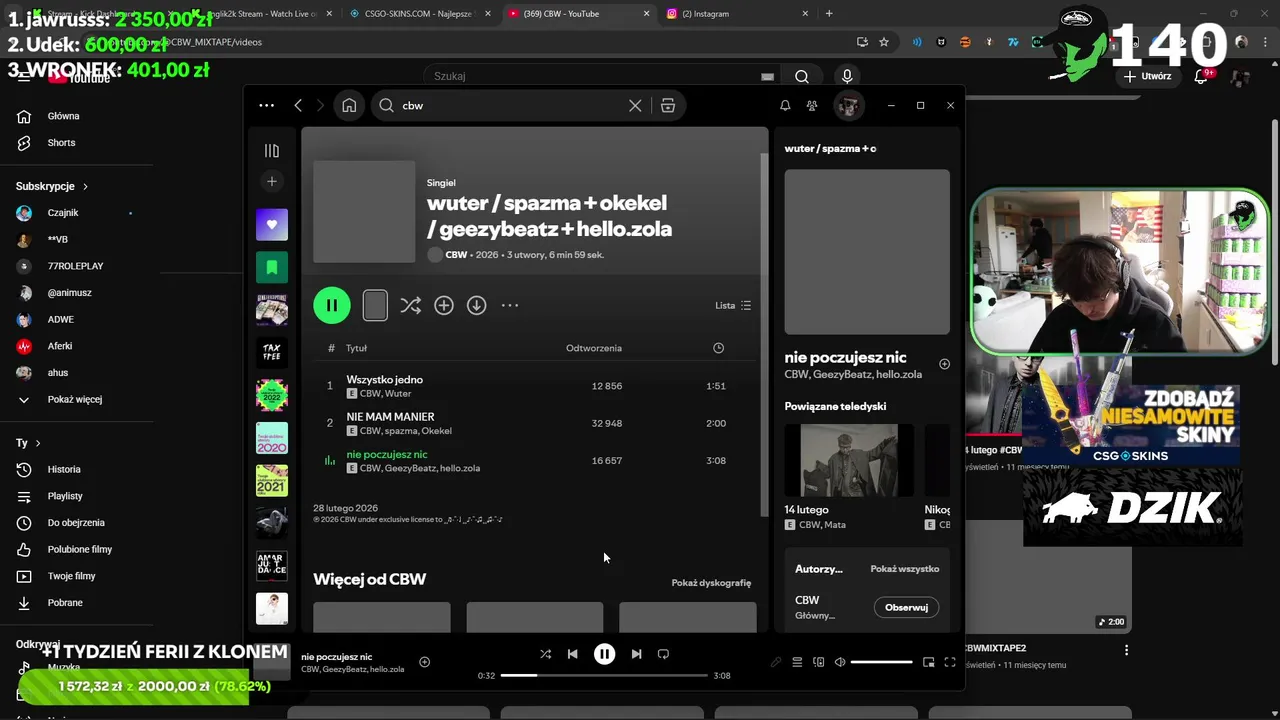Open the Tax Free playlist in sidebar
The image size is (1280, 720).
point(271,352)
